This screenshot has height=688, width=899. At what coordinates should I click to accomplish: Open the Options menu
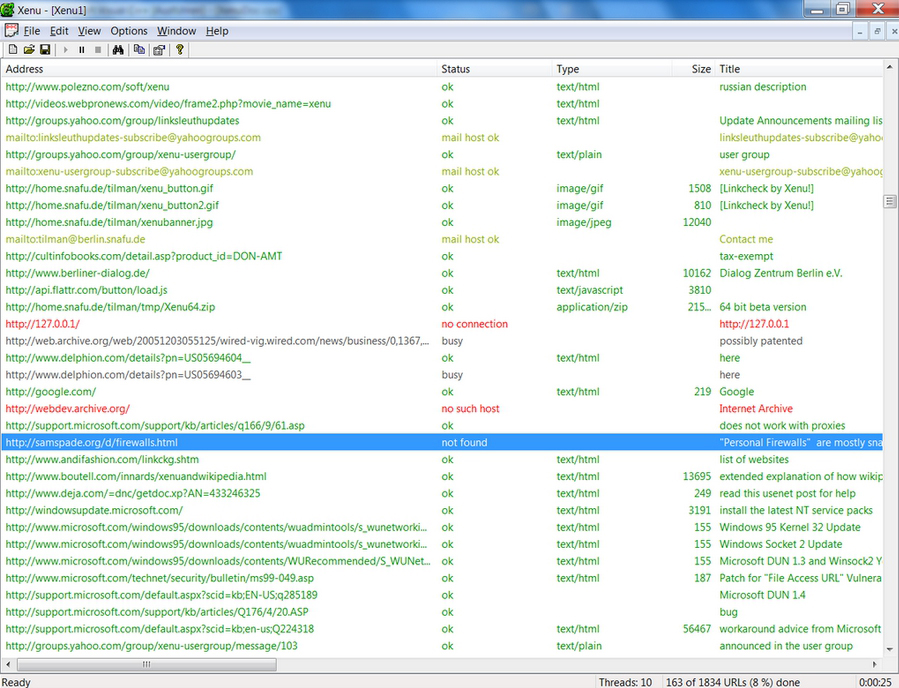[129, 31]
